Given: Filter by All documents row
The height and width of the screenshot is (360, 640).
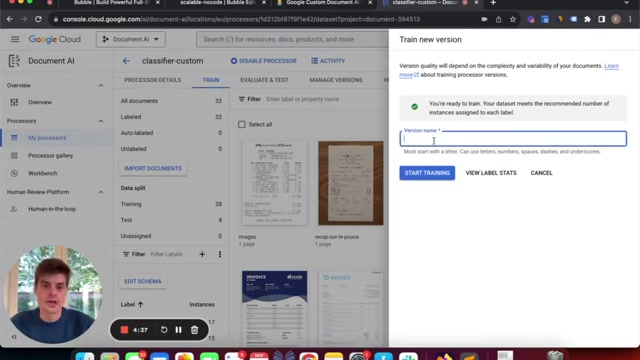Looking at the screenshot, I should pos(171,101).
